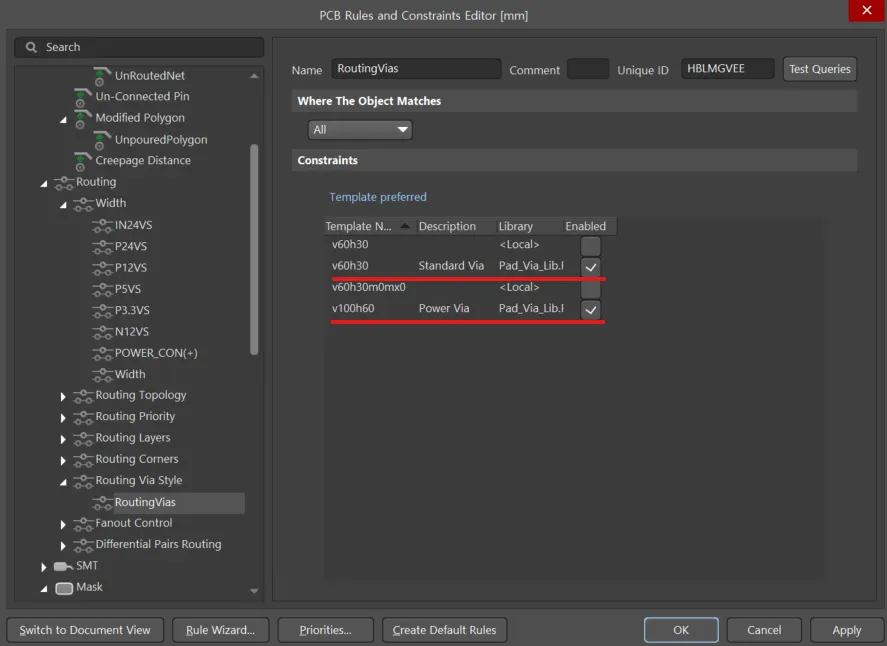
Task: Click the N12VS width rule icon
Action: 102,332
